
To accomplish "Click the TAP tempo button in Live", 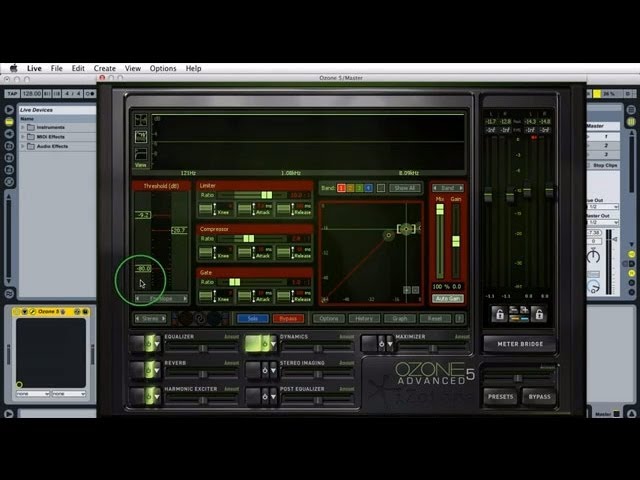I will pyautogui.click(x=12, y=94).
